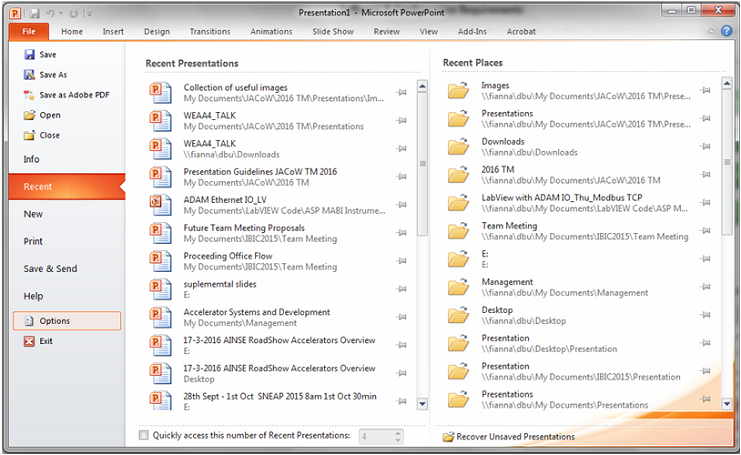Click the Recent Presentations scrollbar thumb
Viewport: 741px width, 455px height.
pos(422,163)
